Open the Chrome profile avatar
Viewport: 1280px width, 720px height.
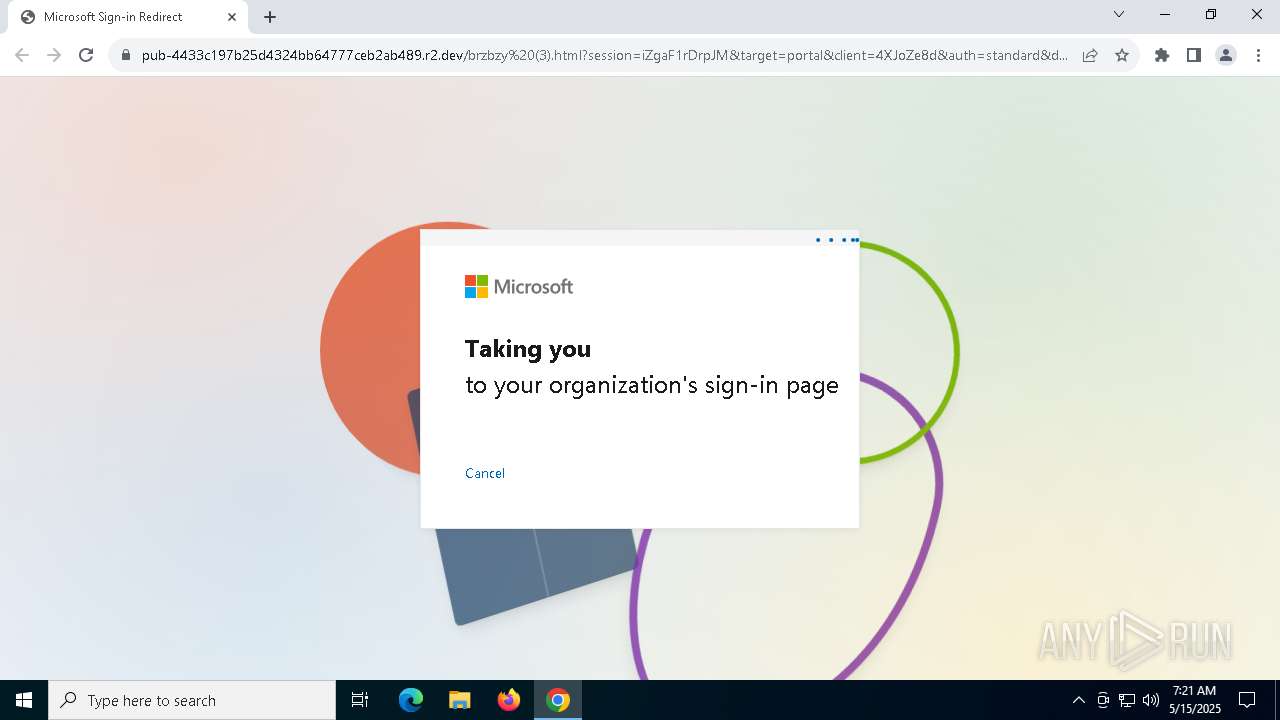click(1226, 55)
